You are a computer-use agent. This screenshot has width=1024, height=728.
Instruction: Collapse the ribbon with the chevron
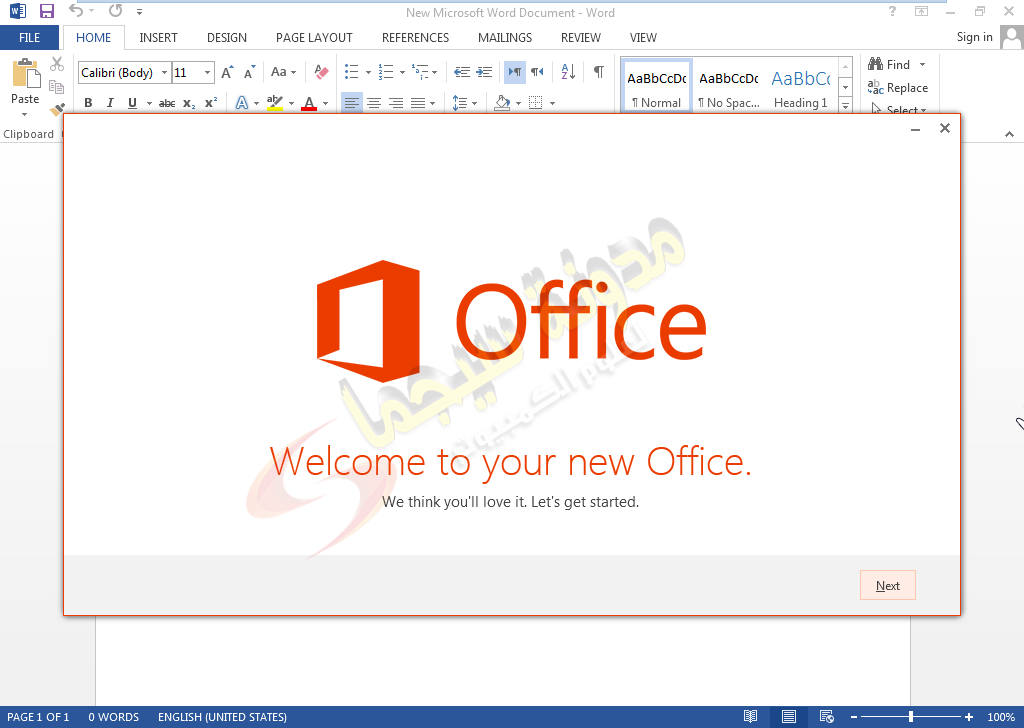point(1010,134)
